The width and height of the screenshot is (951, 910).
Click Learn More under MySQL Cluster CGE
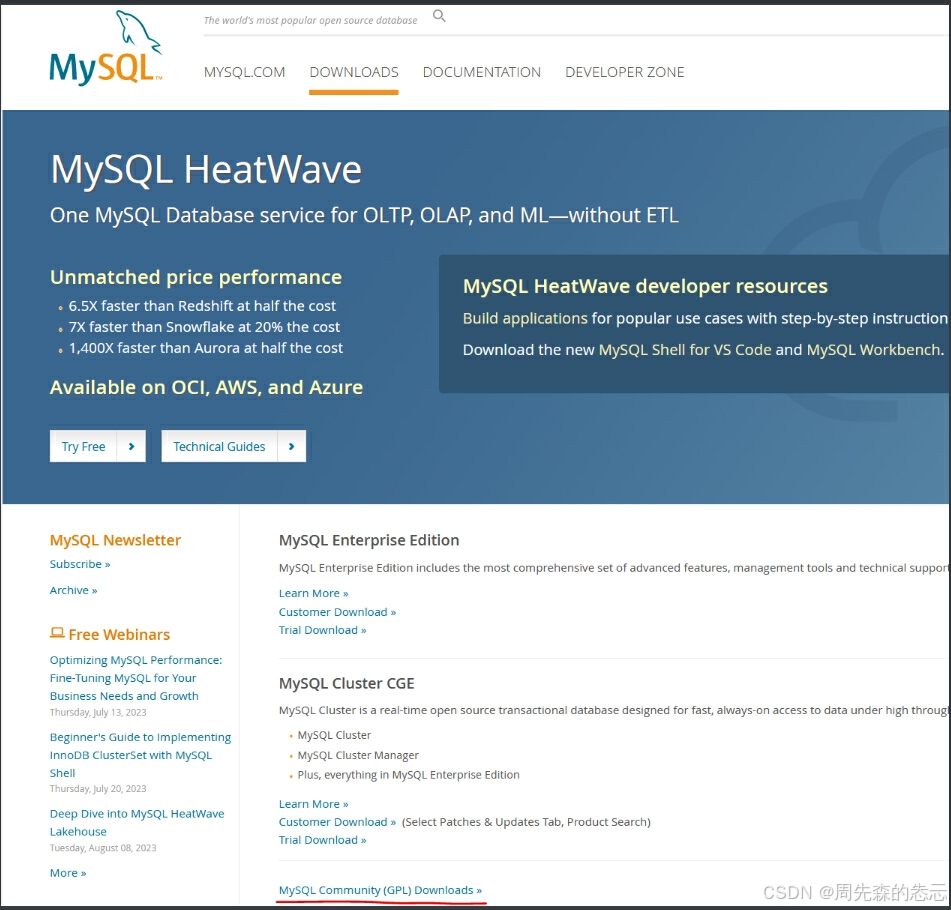[314, 804]
